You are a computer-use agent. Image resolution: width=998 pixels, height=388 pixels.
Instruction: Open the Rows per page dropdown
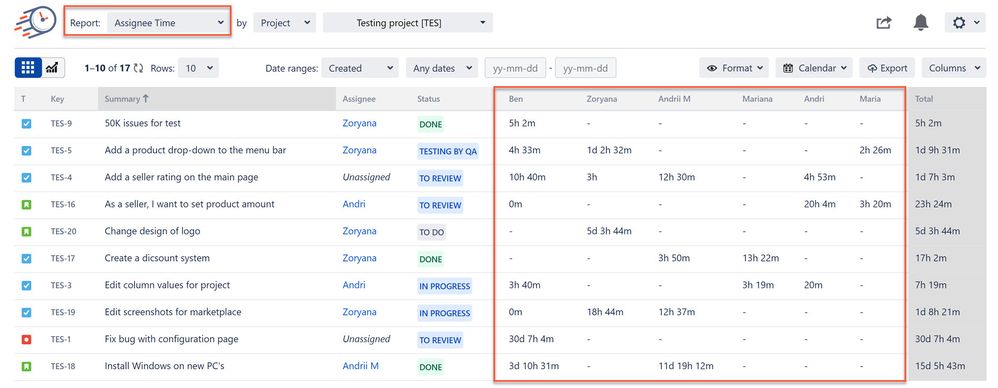(198, 68)
